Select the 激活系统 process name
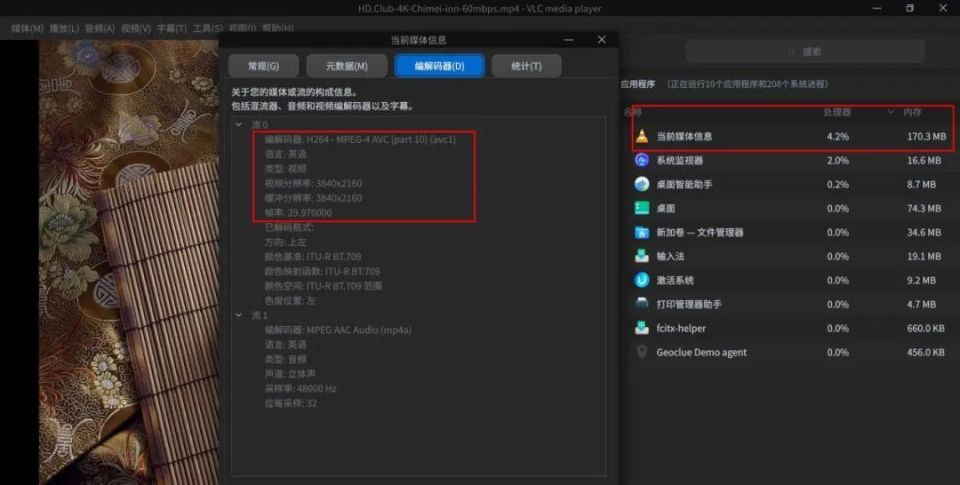 pyautogui.click(x=675, y=280)
